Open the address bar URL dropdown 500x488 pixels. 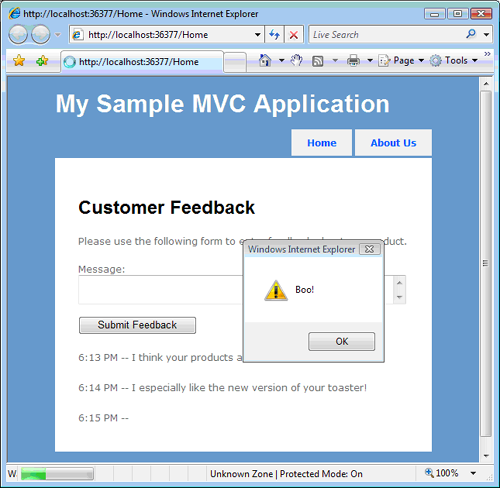[x=257, y=34]
